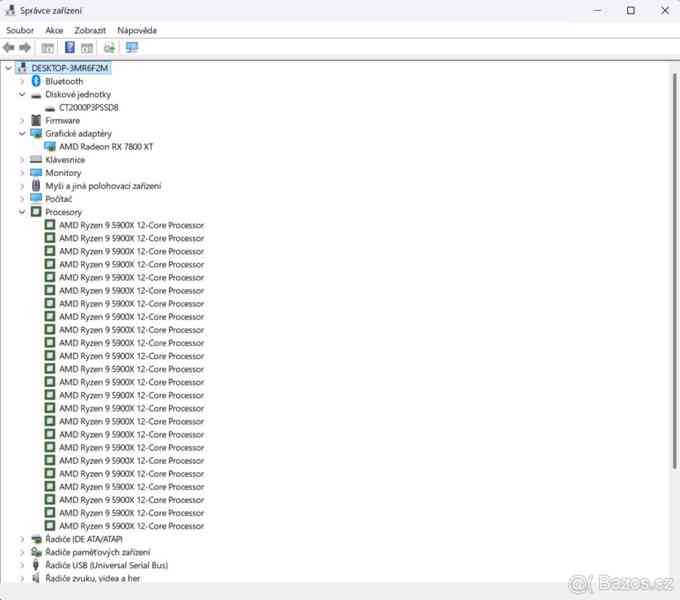The width and height of the screenshot is (680, 600).
Task: Collapse the DESKTOP-3MR6F2M root node
Action: [x=8, y=68]
